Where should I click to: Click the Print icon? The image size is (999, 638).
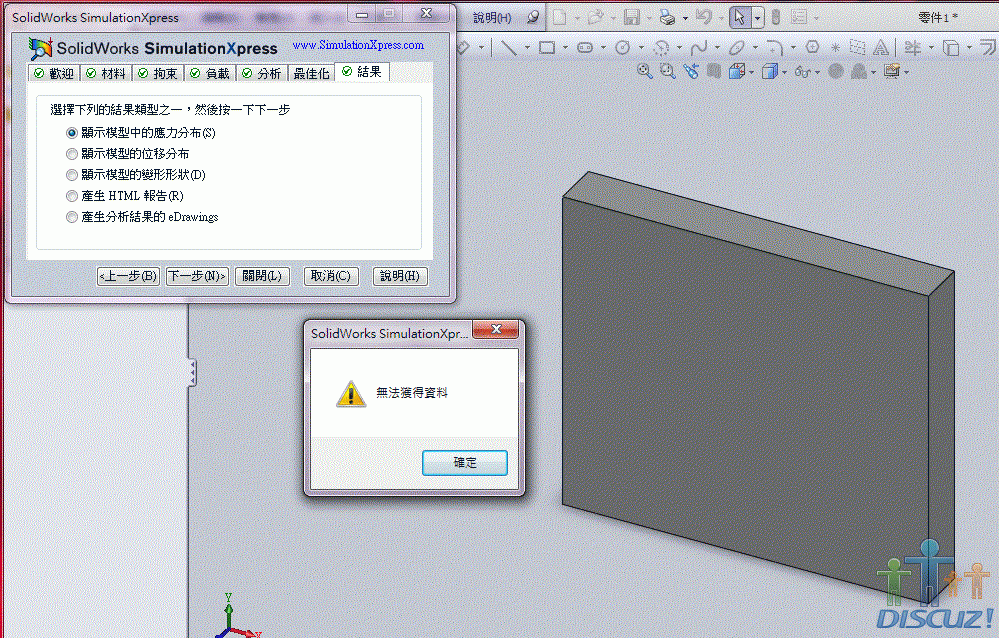[667, 17]
